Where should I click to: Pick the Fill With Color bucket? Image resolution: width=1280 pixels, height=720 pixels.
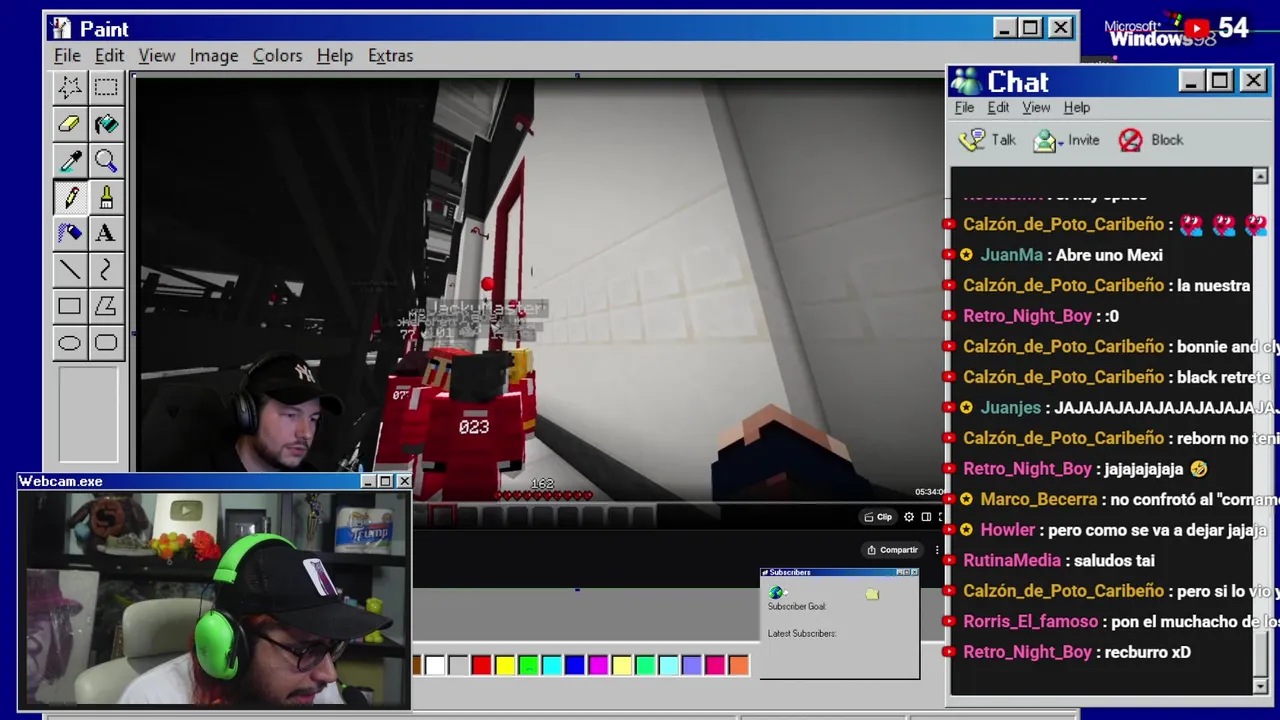point(105,124)
